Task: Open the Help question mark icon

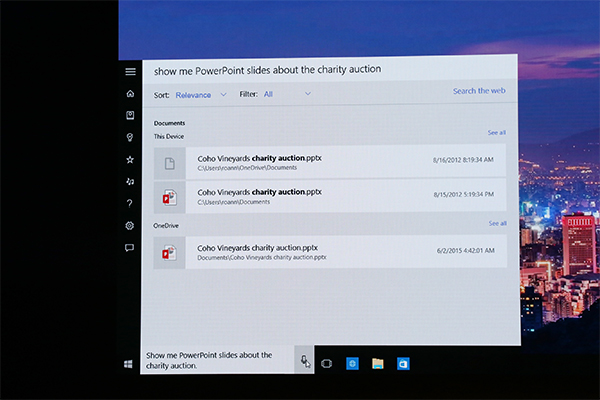Action: pos(130,203)
